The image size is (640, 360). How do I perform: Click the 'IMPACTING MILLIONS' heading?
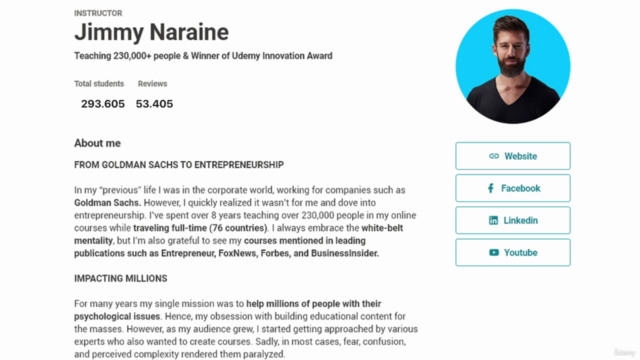pos(120,278)
